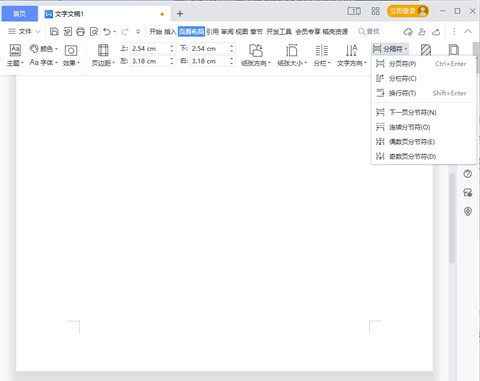Open the 会员专享 tab
The height and width of the screenshot is (381, 480).
click(x=308, y=32)
